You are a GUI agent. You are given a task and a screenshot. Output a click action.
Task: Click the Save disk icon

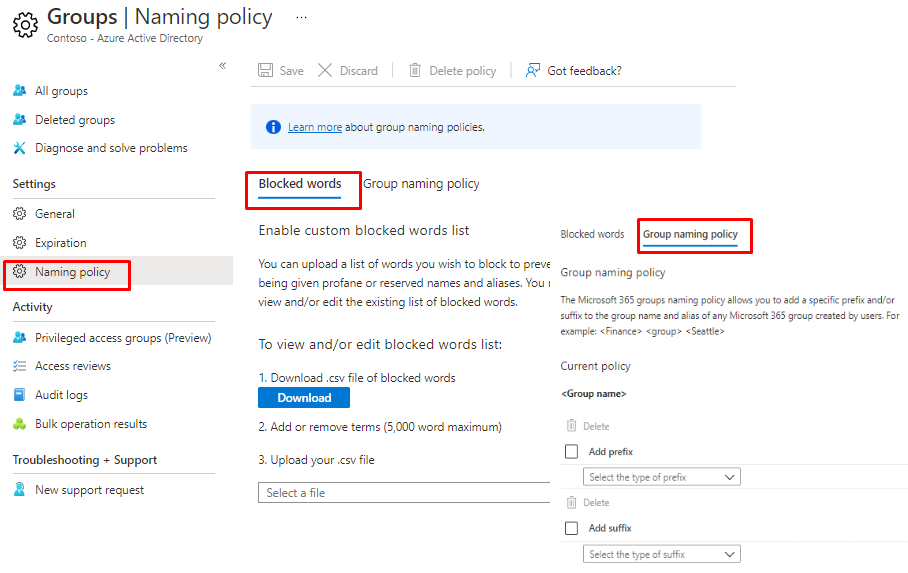pyautogui.click(x=266, y=71)
